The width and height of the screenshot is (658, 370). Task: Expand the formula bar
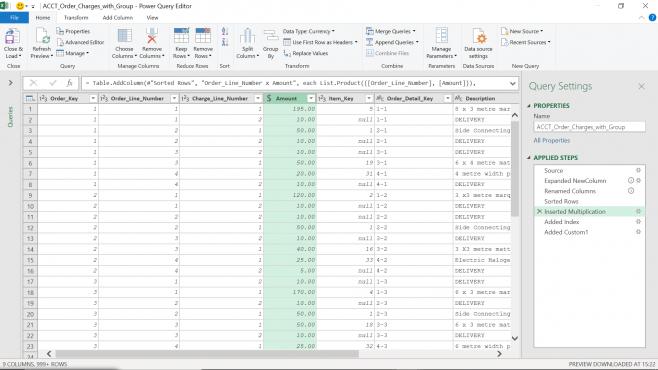click(x=512, y=83)
